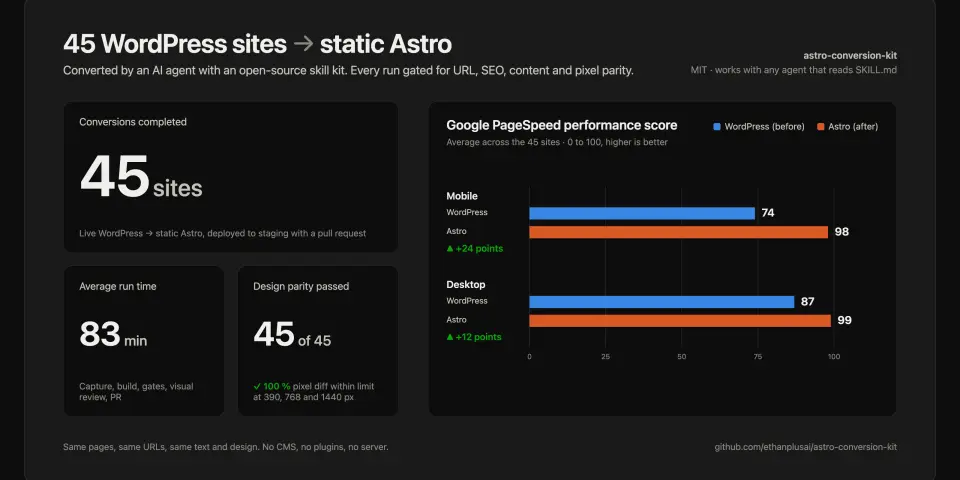The width and height of the screenshot is (960, 480).
Task: Click the arrow icon in the headline
Action: pyautogui.click(x=303, y=44)
